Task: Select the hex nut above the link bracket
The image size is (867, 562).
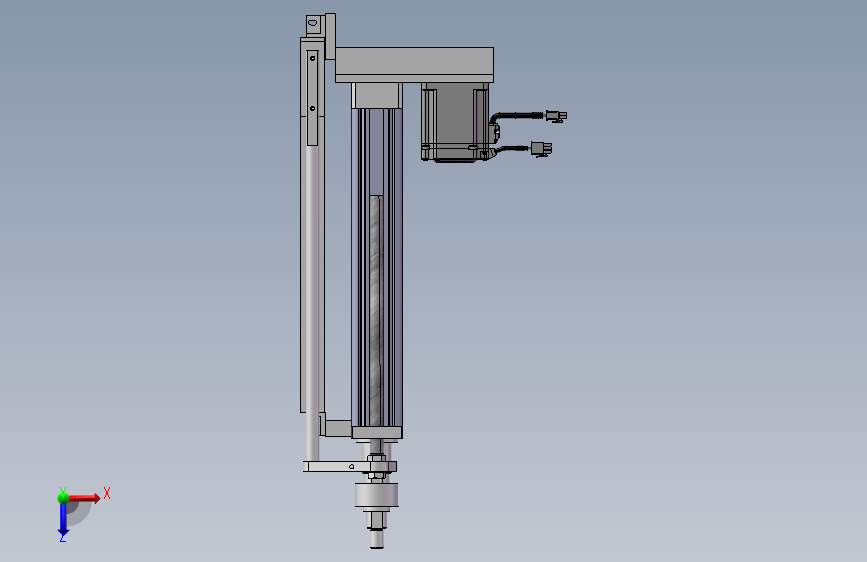Action: 377,457
